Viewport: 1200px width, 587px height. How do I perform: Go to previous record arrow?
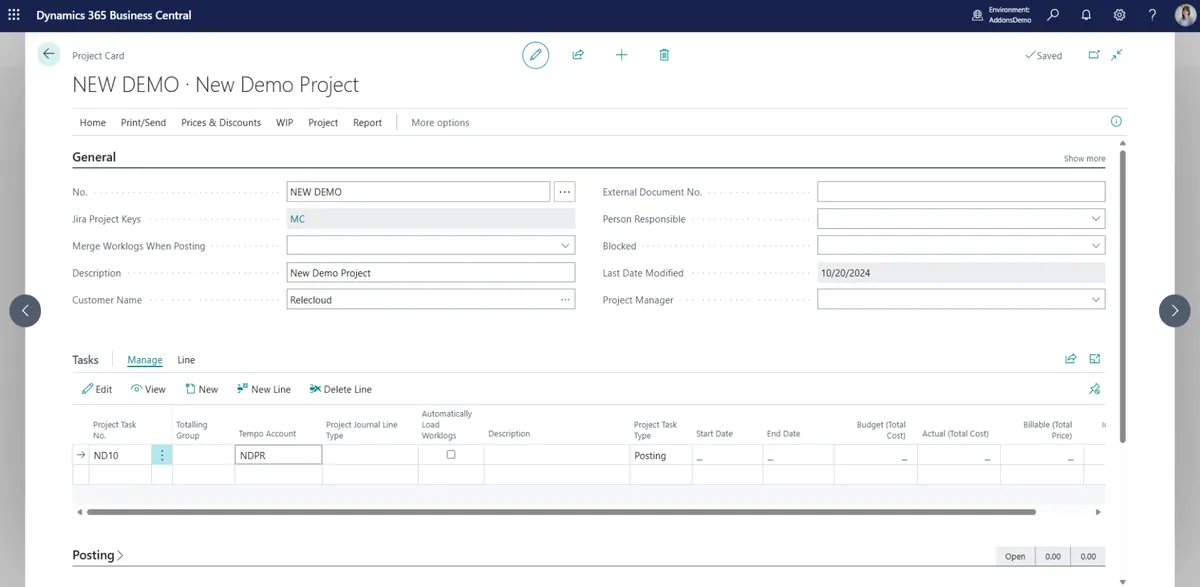coord(25,311)
